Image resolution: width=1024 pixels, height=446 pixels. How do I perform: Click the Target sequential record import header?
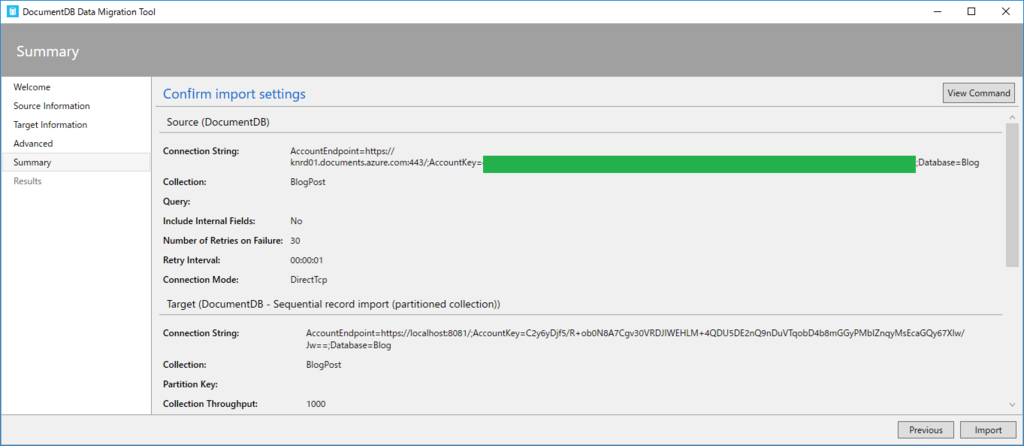click(334, 304)
